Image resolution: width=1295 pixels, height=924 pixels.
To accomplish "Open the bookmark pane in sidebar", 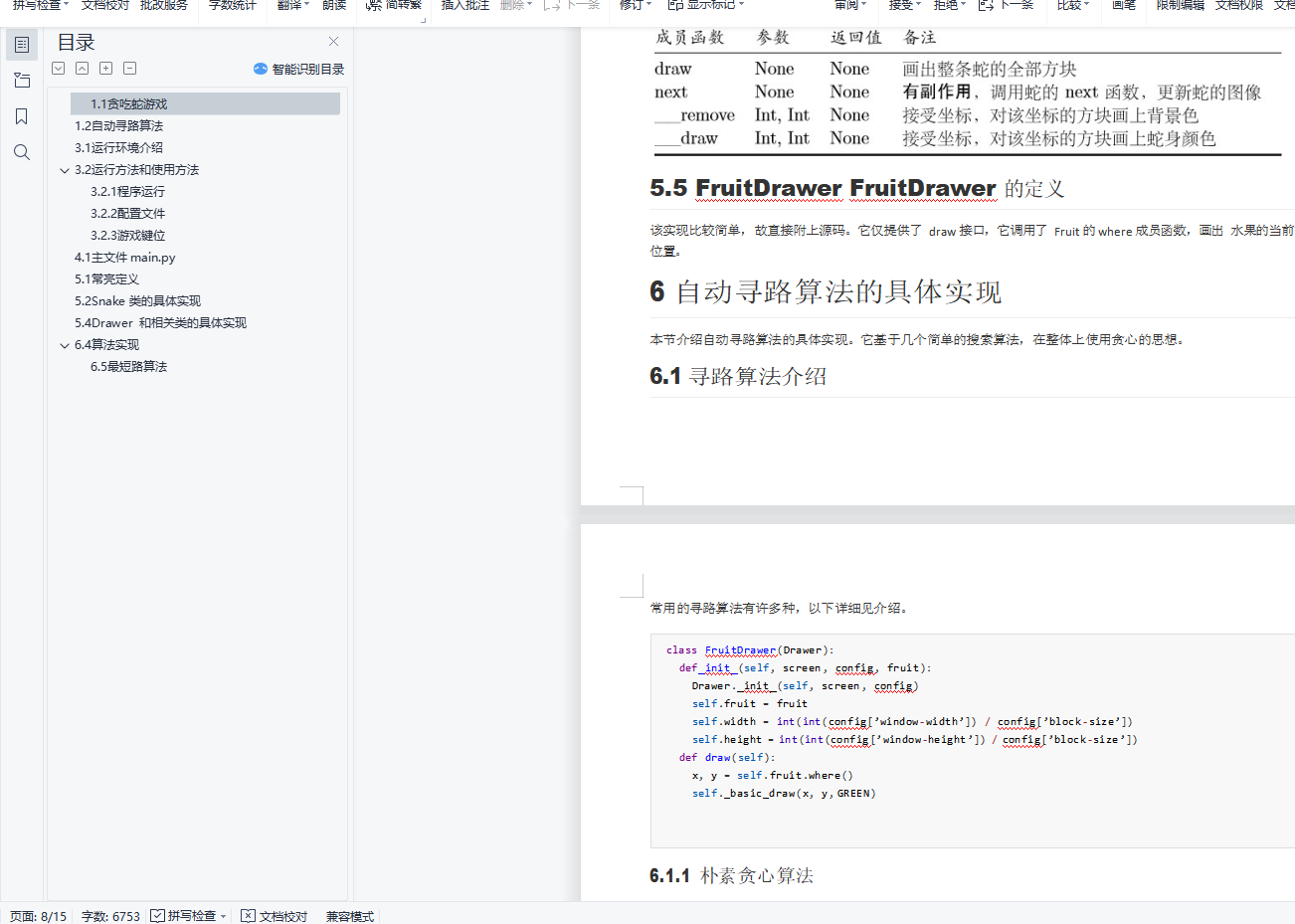I will (22, 116).
